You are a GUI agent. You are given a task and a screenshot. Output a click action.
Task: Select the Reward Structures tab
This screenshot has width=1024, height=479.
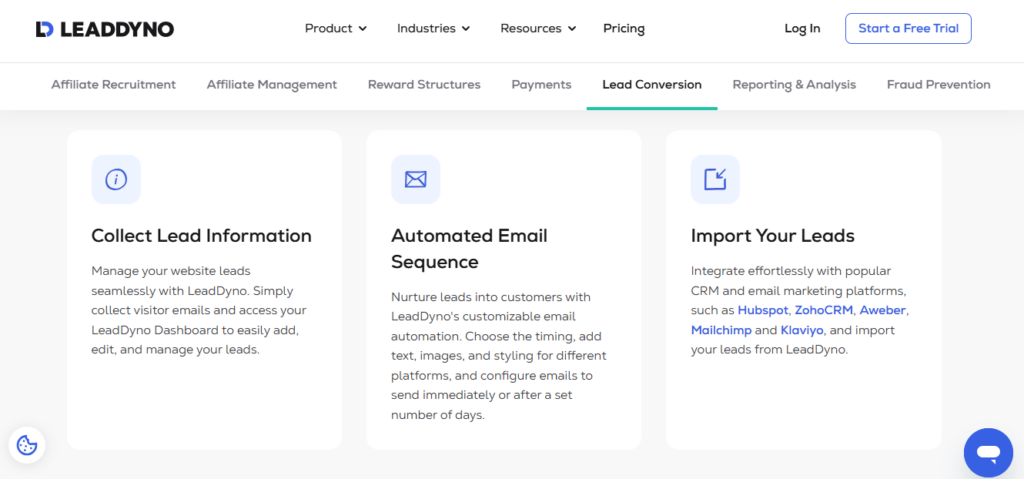(424, 85)
